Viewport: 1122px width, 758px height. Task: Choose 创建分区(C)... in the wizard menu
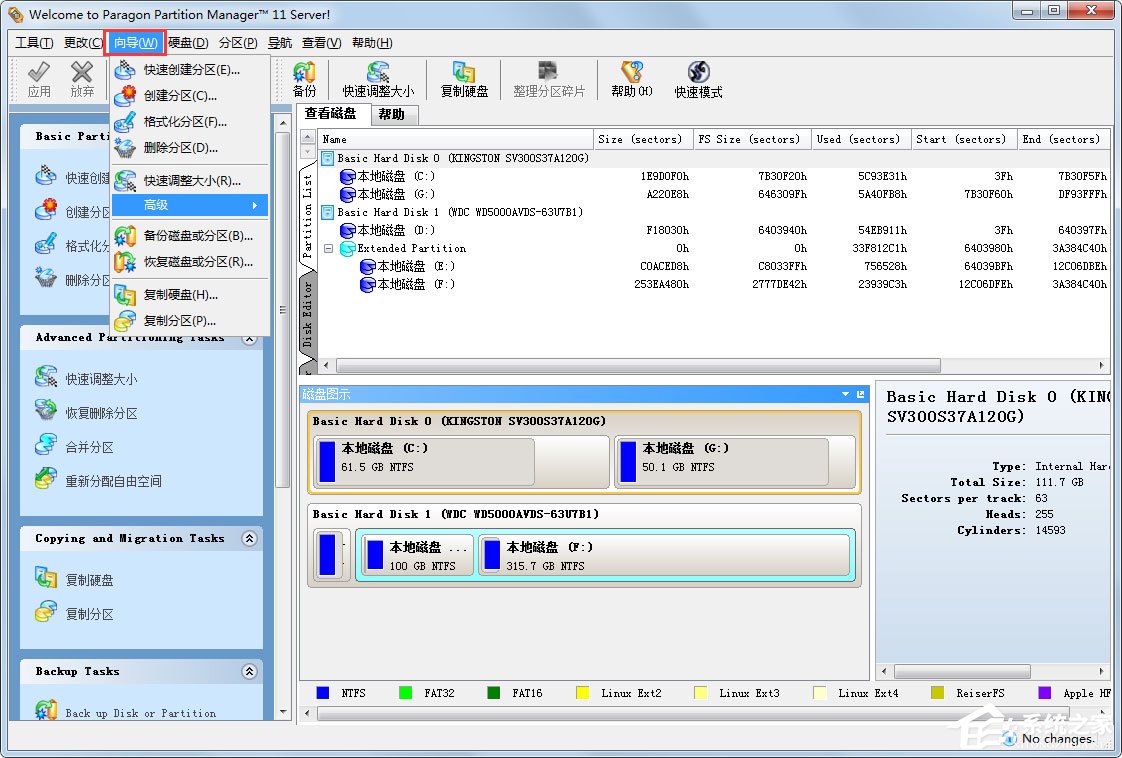pos(190,95)
